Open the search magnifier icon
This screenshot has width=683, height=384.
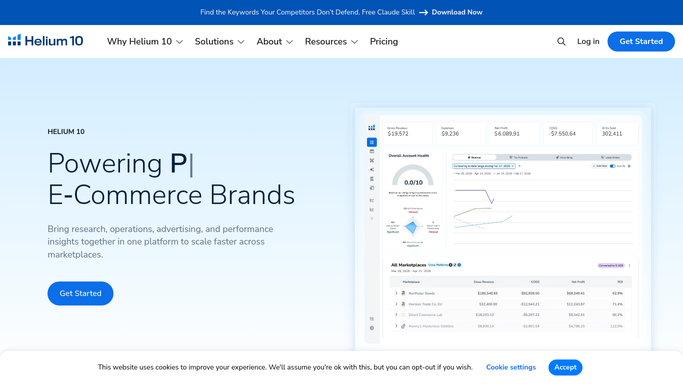tap(561, 41)
